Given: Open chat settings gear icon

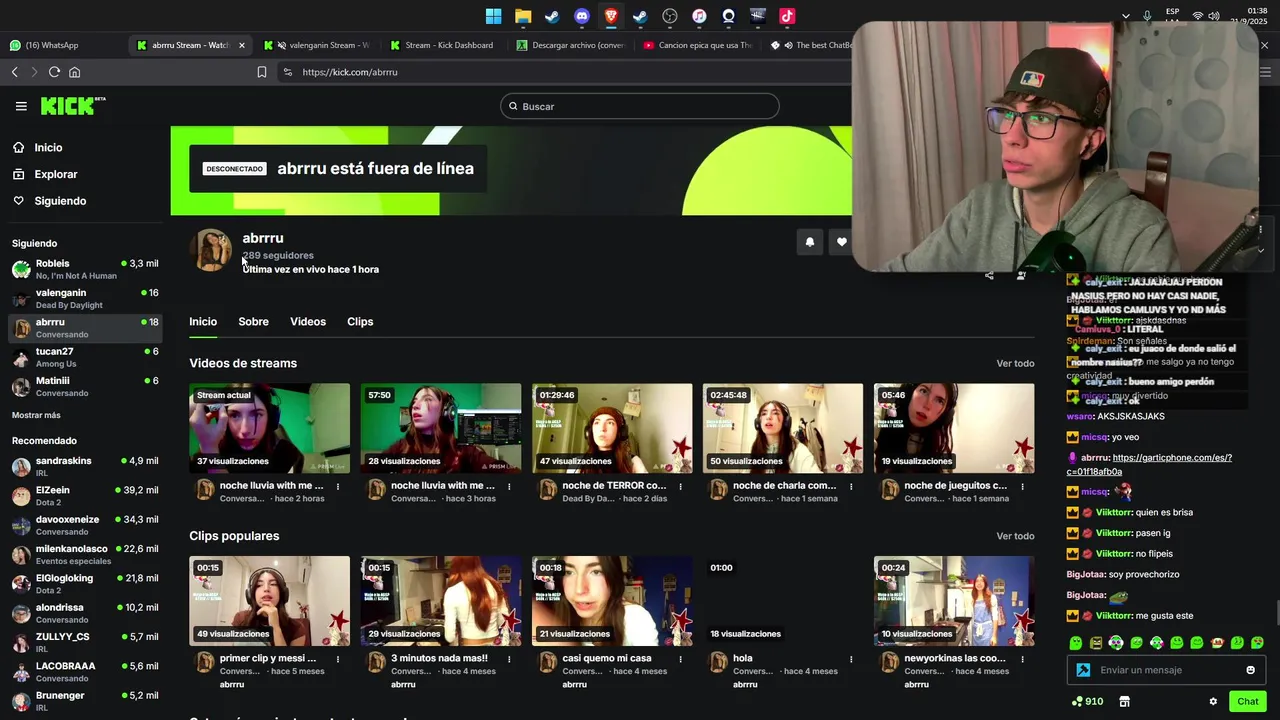Looking at the screenshot, I should coord(1213,701).
